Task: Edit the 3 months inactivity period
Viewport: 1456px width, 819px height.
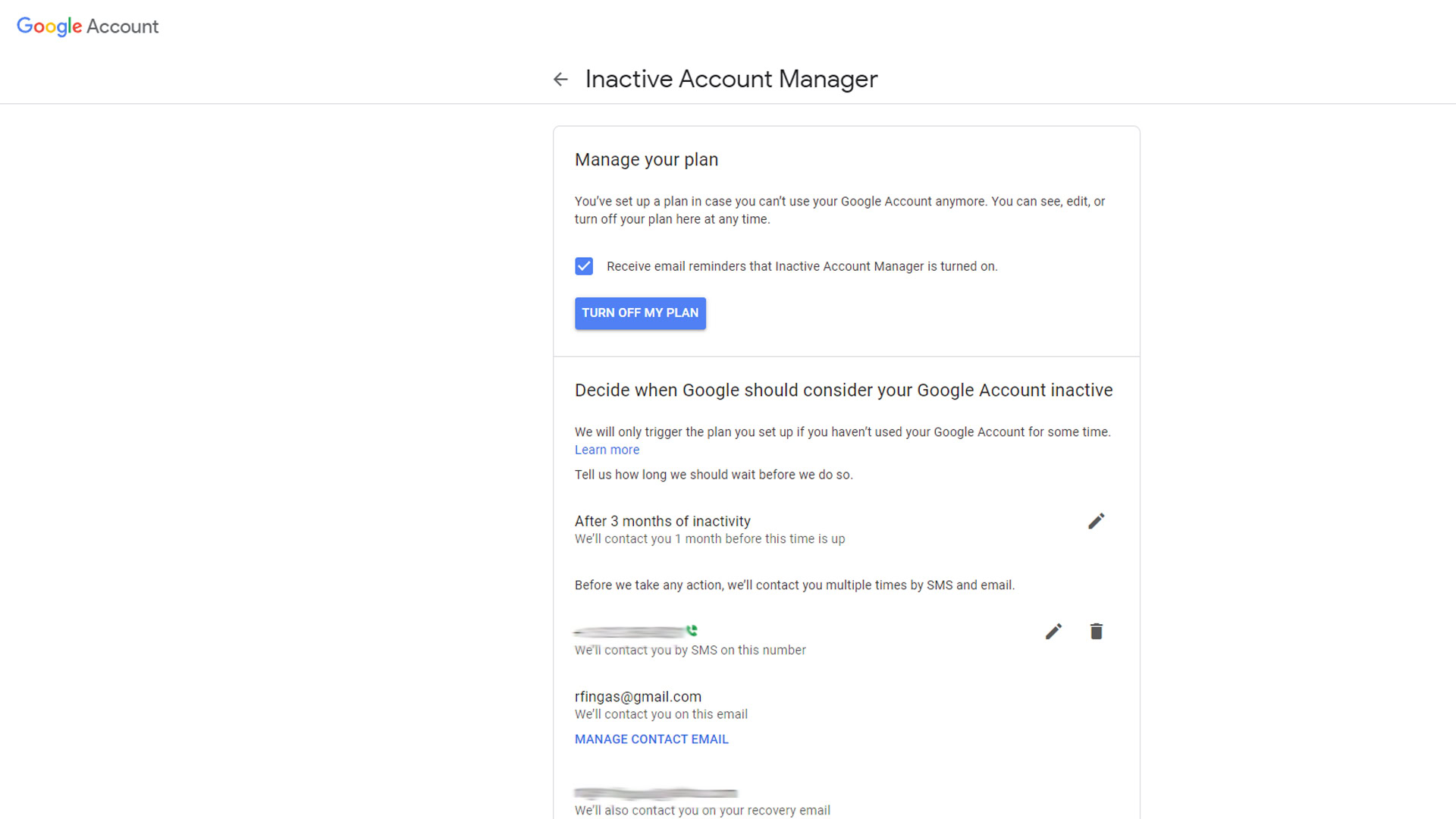Action: coord(1096,521)
